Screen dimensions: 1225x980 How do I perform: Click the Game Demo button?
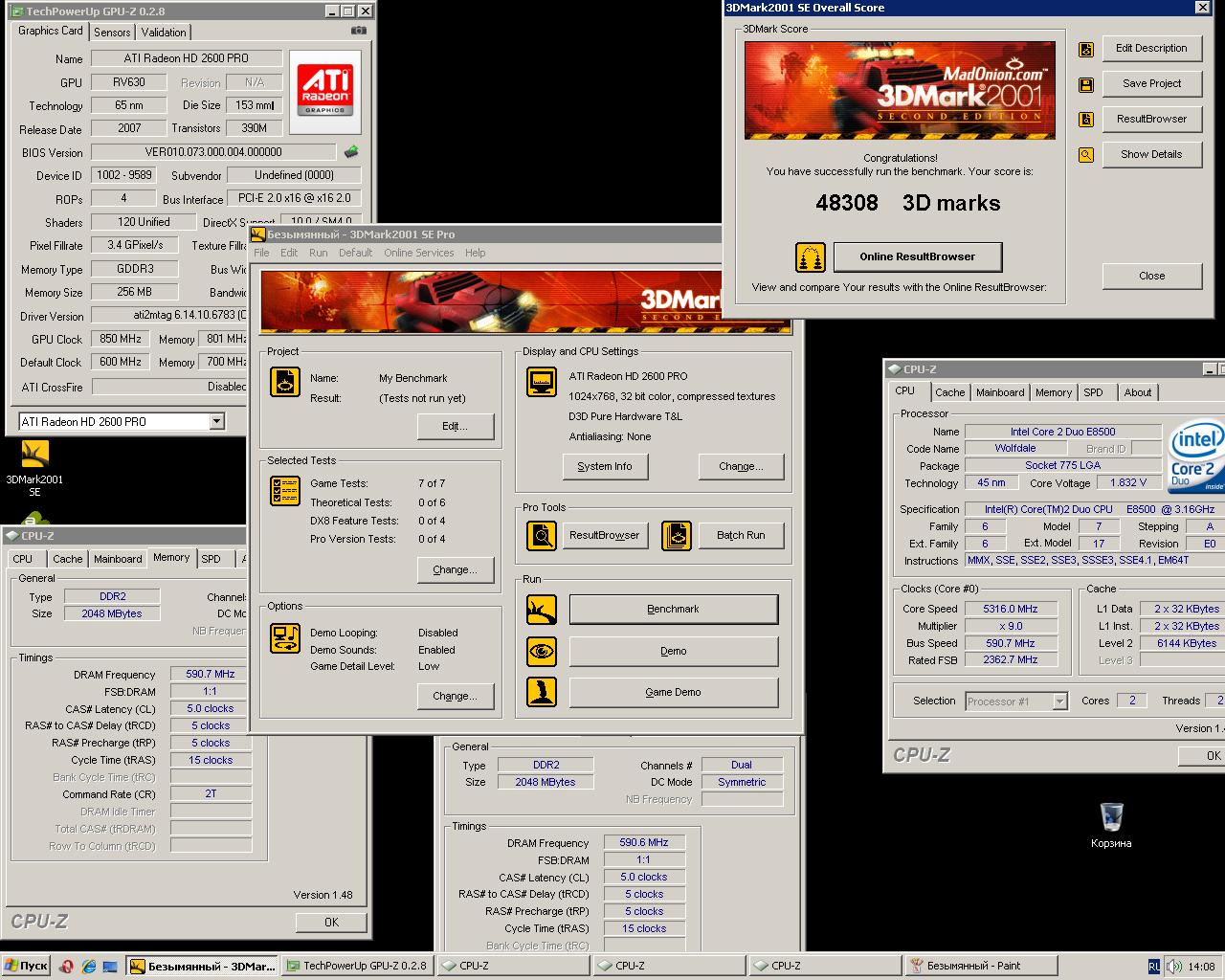[x=674, y=692]
